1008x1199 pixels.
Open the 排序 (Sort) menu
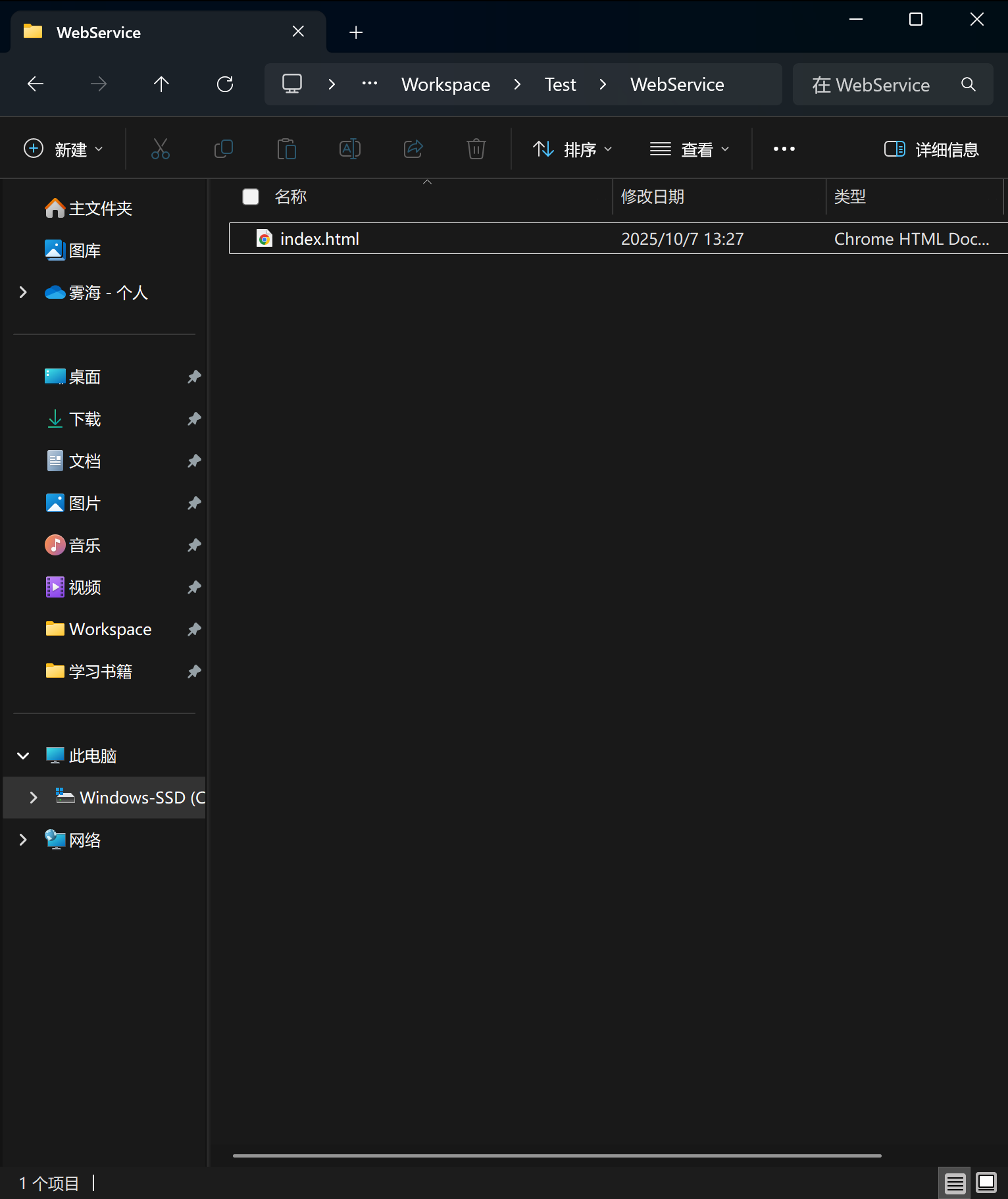572,149
